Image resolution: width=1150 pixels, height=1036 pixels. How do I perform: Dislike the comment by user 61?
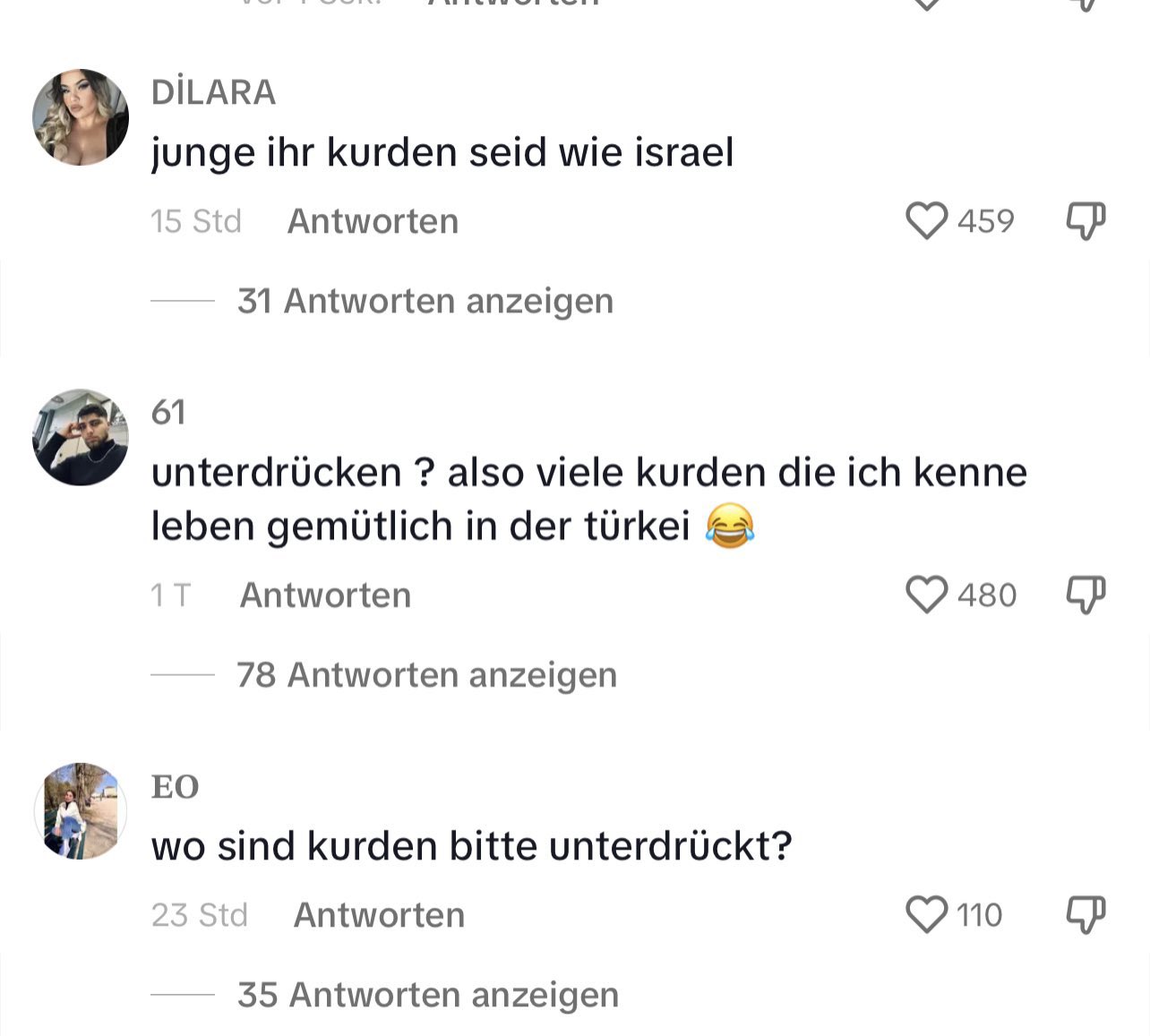1086,595
